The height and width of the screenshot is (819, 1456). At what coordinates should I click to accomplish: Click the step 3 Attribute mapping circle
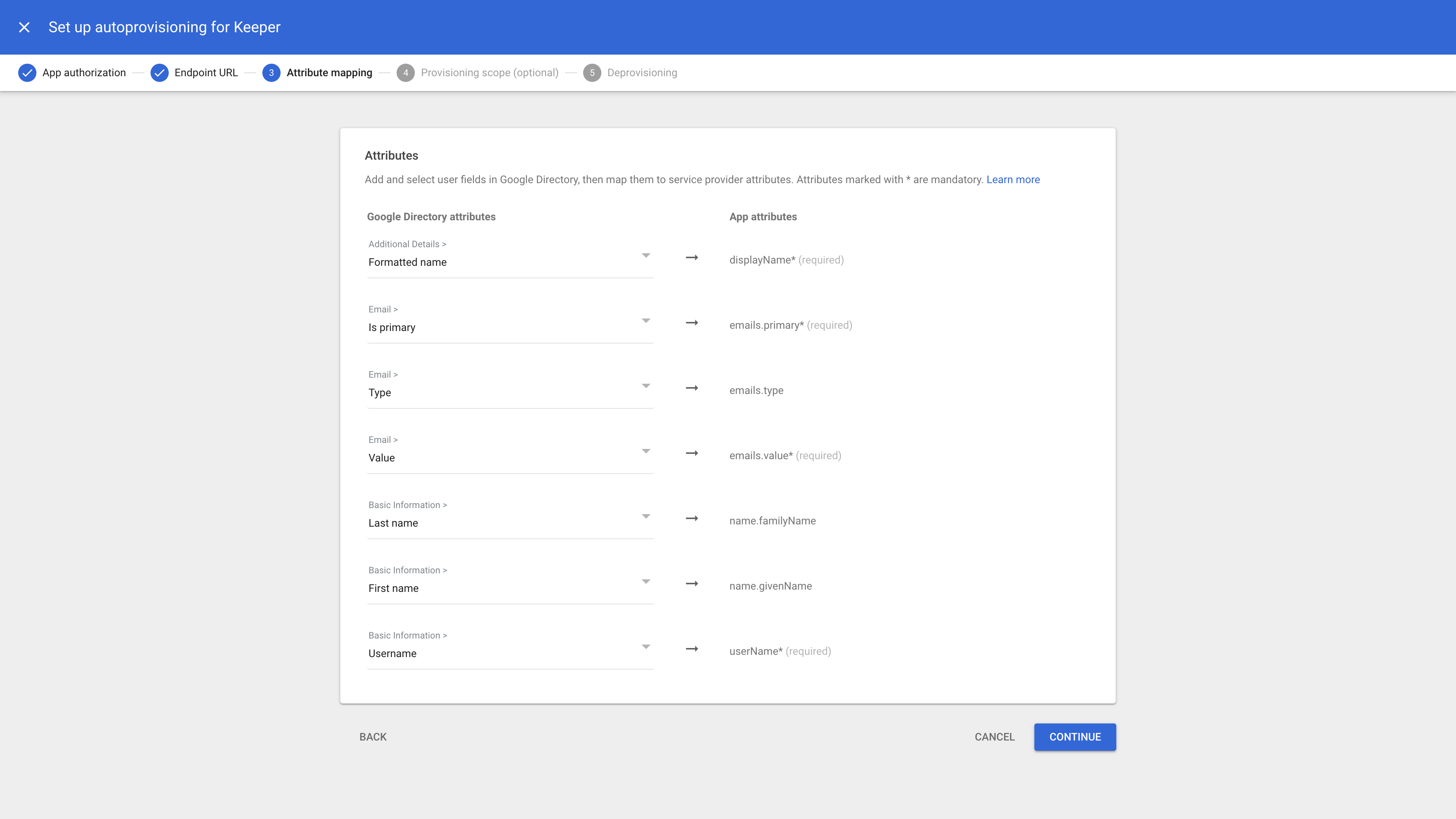tap(271, 73)
